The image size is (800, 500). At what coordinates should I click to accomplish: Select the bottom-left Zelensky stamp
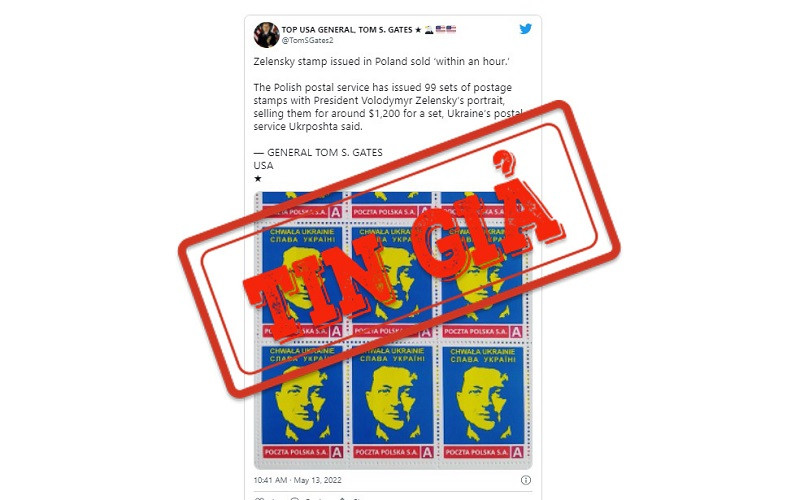point(302,402)
